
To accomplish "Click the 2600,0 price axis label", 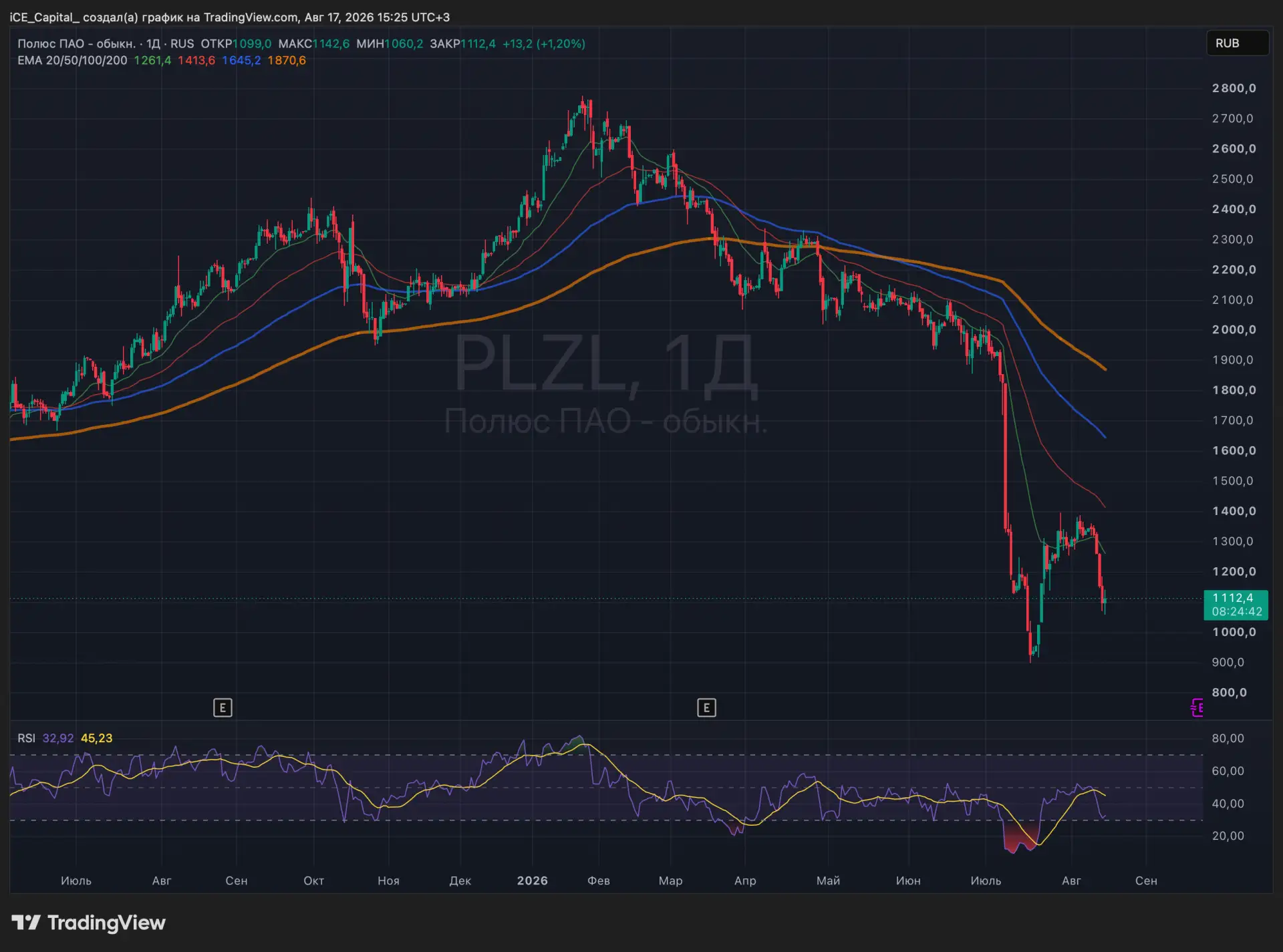I will click(x=1234, y=148).
